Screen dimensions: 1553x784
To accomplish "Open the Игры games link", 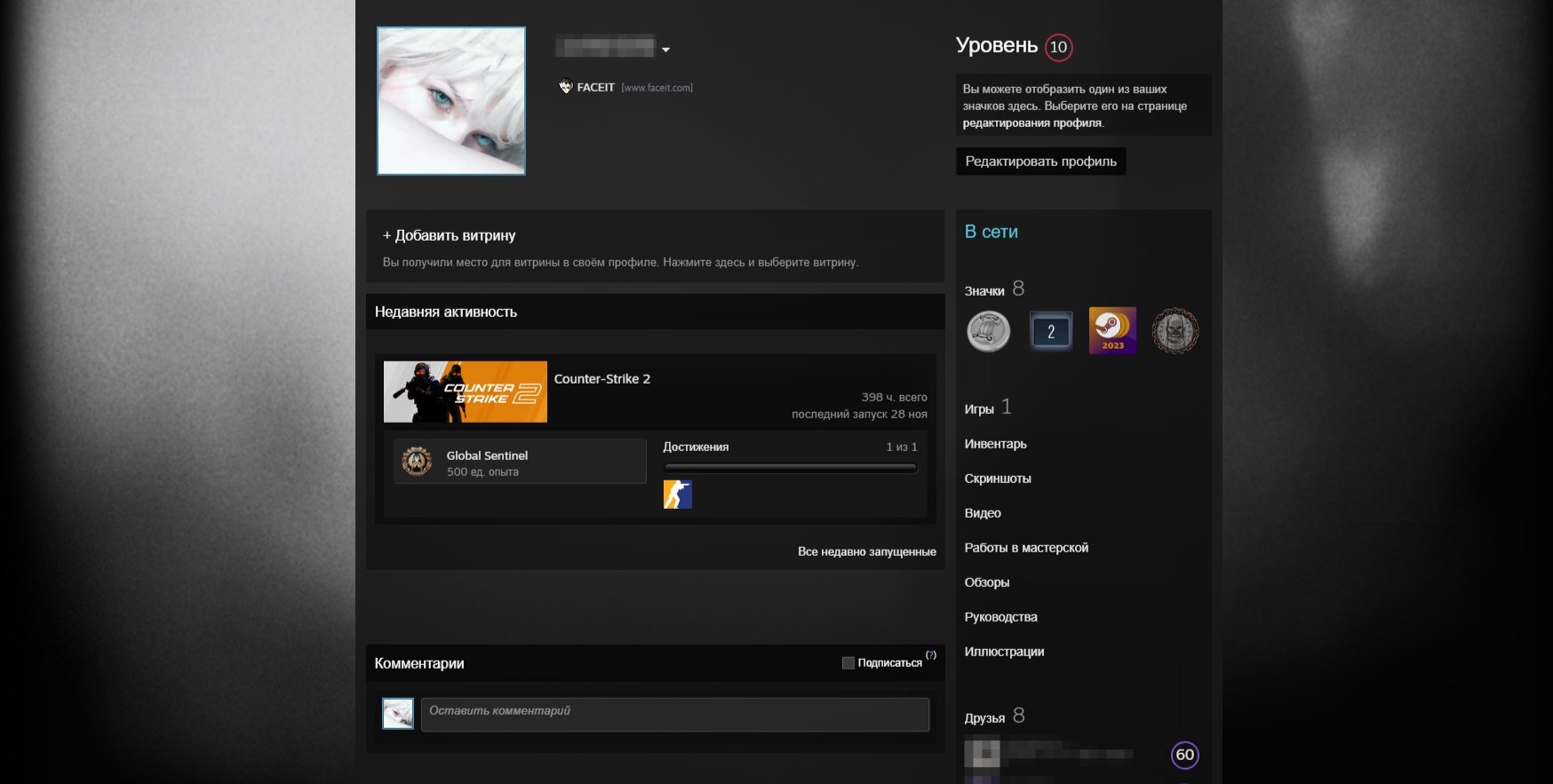I will (x=979, y=409).
